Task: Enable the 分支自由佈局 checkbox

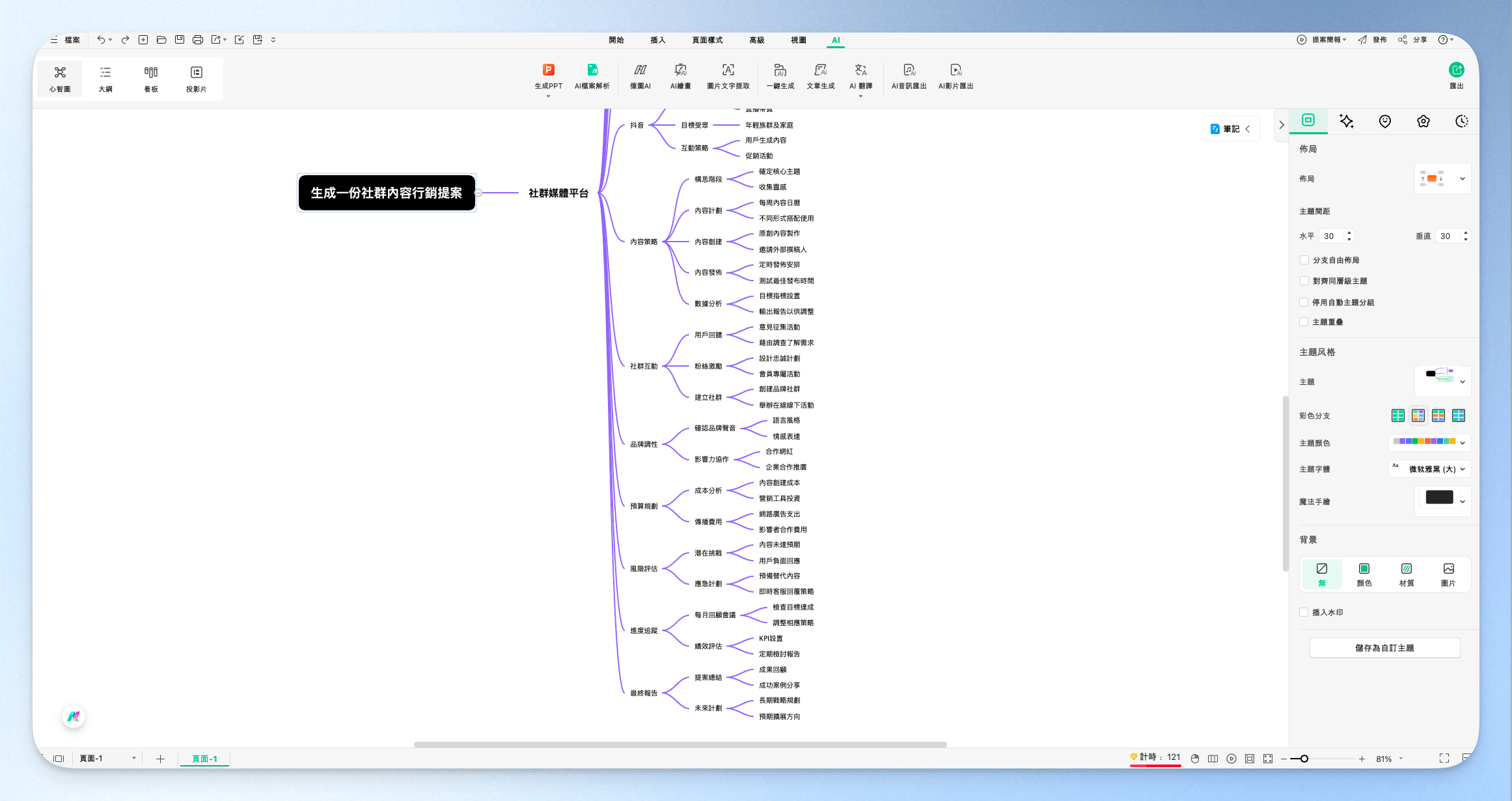Action: (1304, 260)
